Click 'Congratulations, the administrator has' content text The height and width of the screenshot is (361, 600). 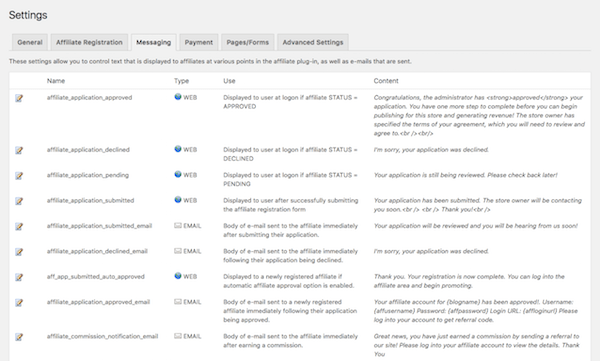click(479, 115)
